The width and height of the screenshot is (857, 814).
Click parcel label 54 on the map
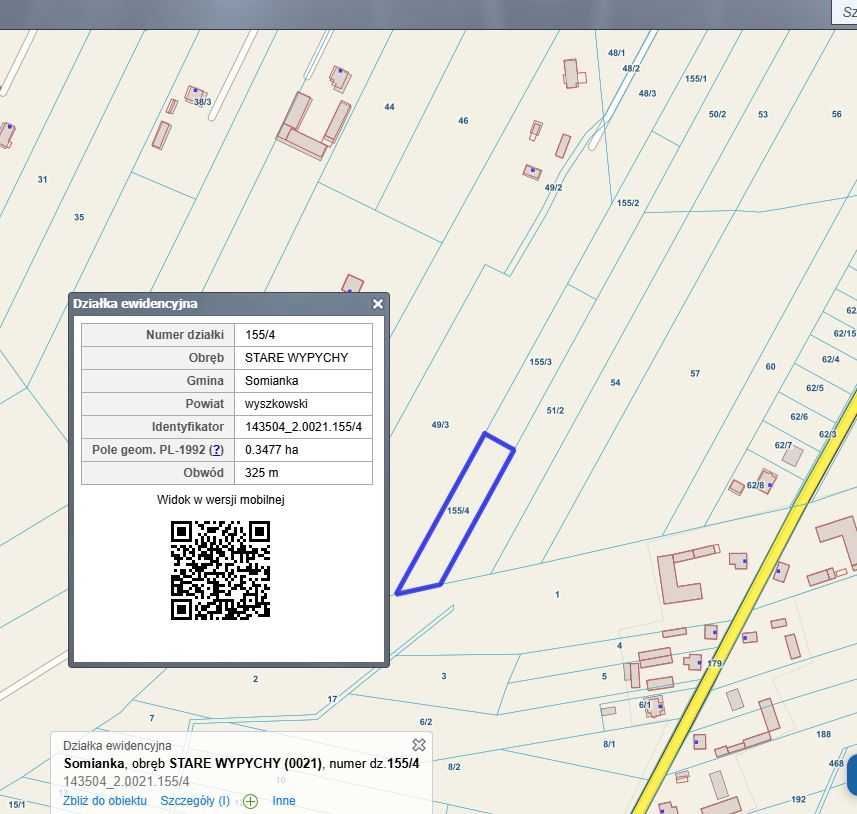pyautogui.click(x=615, y=383)
